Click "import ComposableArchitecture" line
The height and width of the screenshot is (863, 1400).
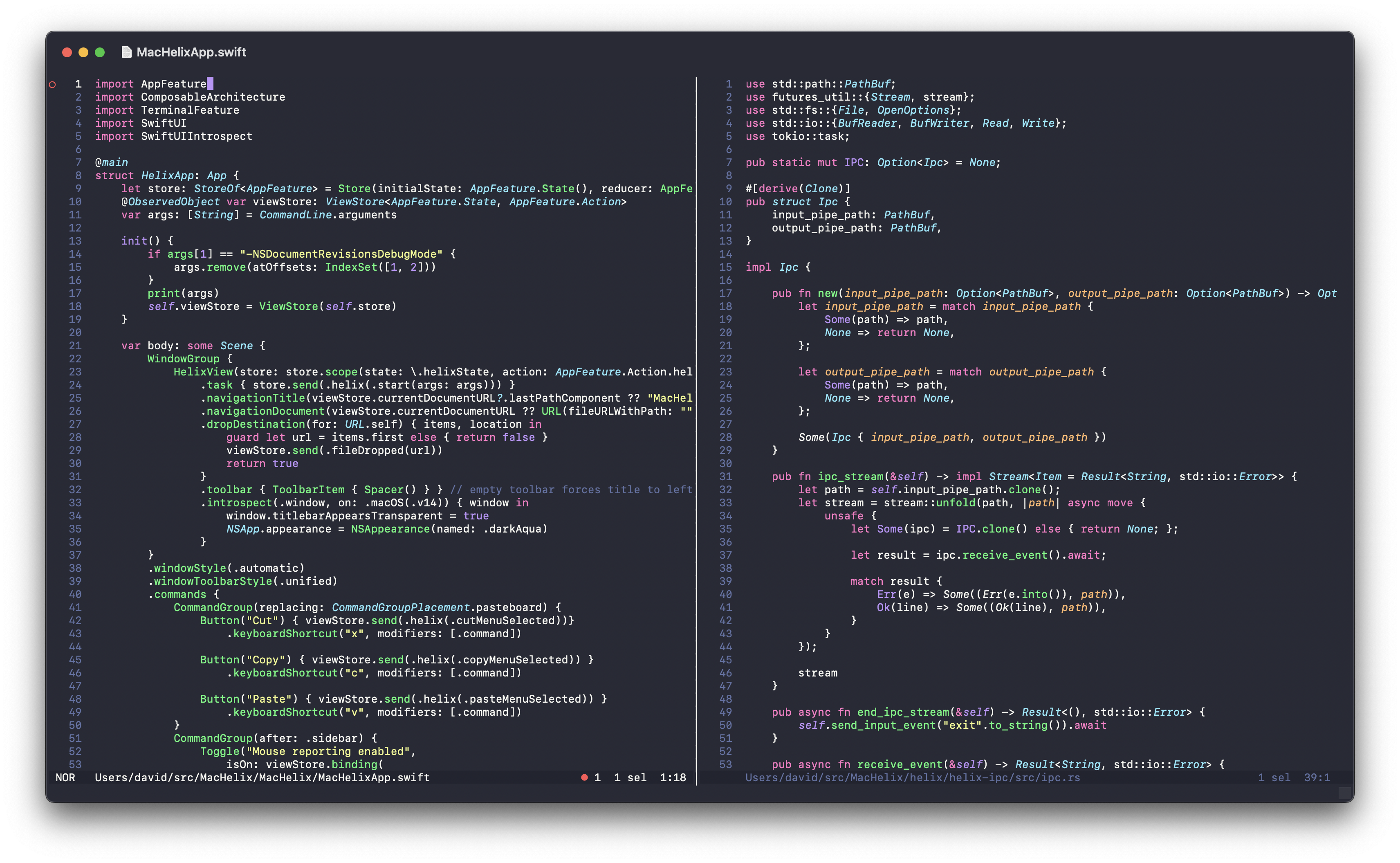coord(190,97)
